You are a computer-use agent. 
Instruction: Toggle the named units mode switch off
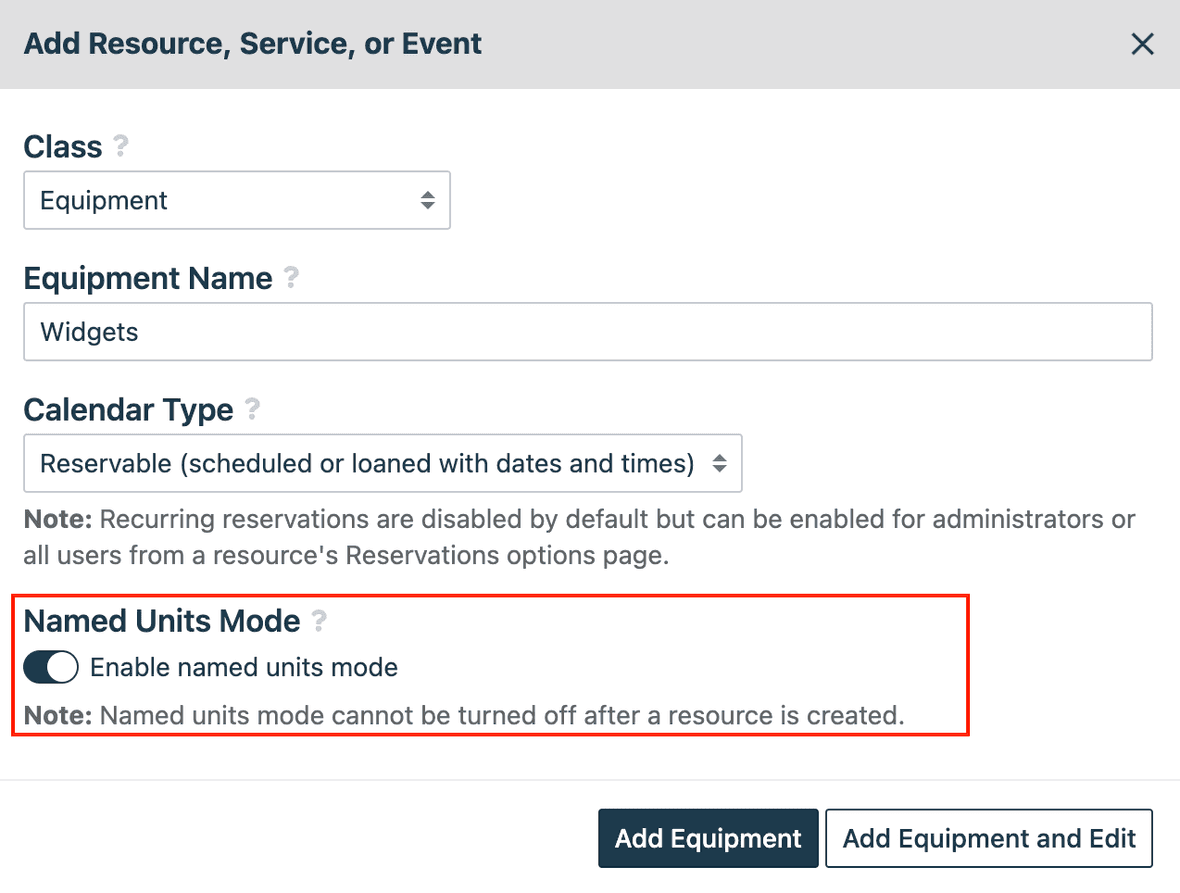coord(51,667)
